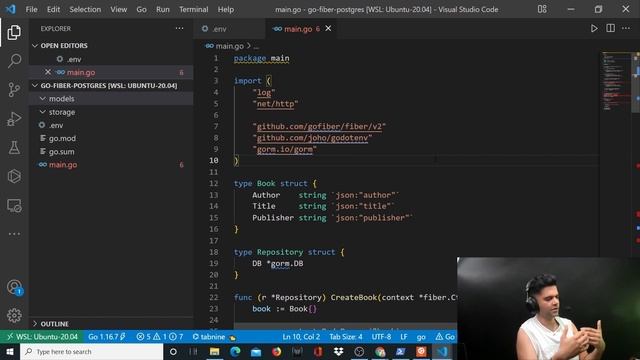Open the Search view in activity bar
Viewport: 640px width, 360px height.
pyautogui.click(x=14, y=61)
